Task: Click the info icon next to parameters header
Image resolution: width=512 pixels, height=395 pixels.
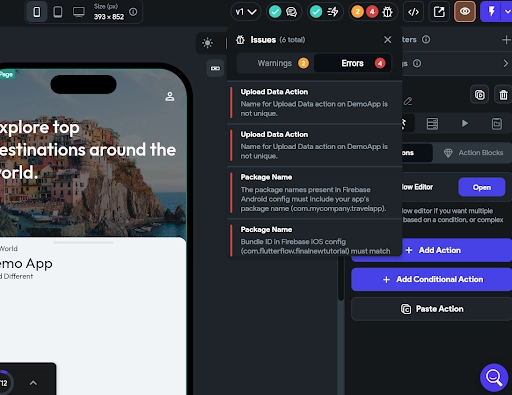Action: (x=426, y=39)
